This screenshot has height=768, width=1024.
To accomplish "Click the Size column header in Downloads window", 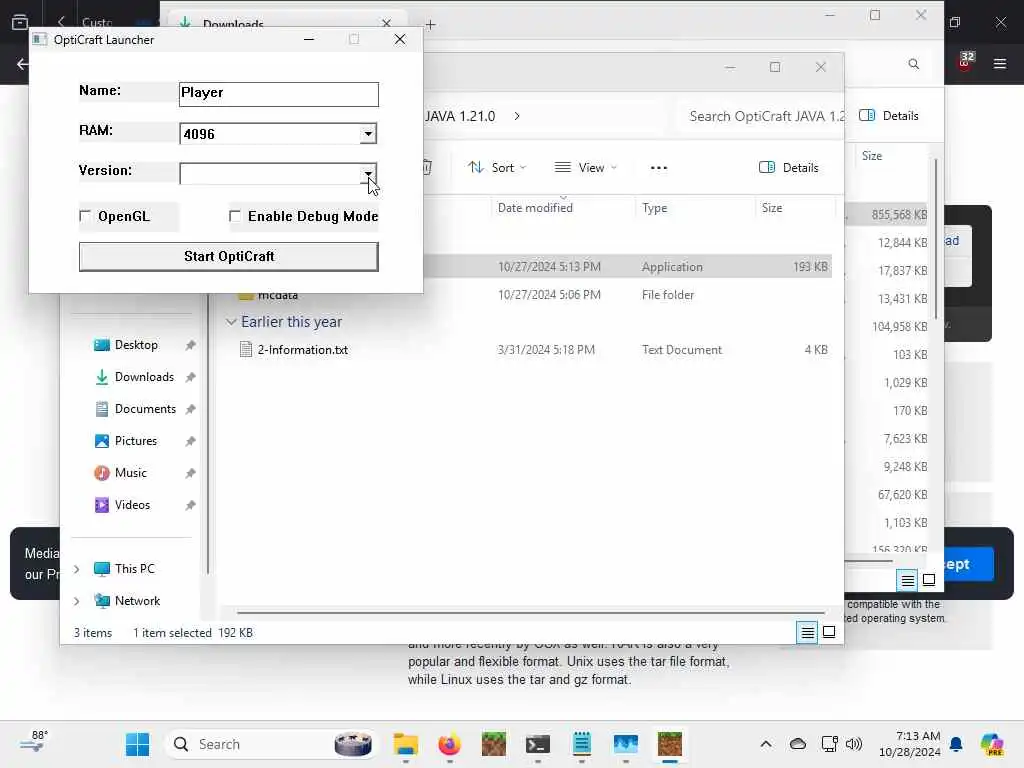I will pyautogui.click(x=872, y=156).
